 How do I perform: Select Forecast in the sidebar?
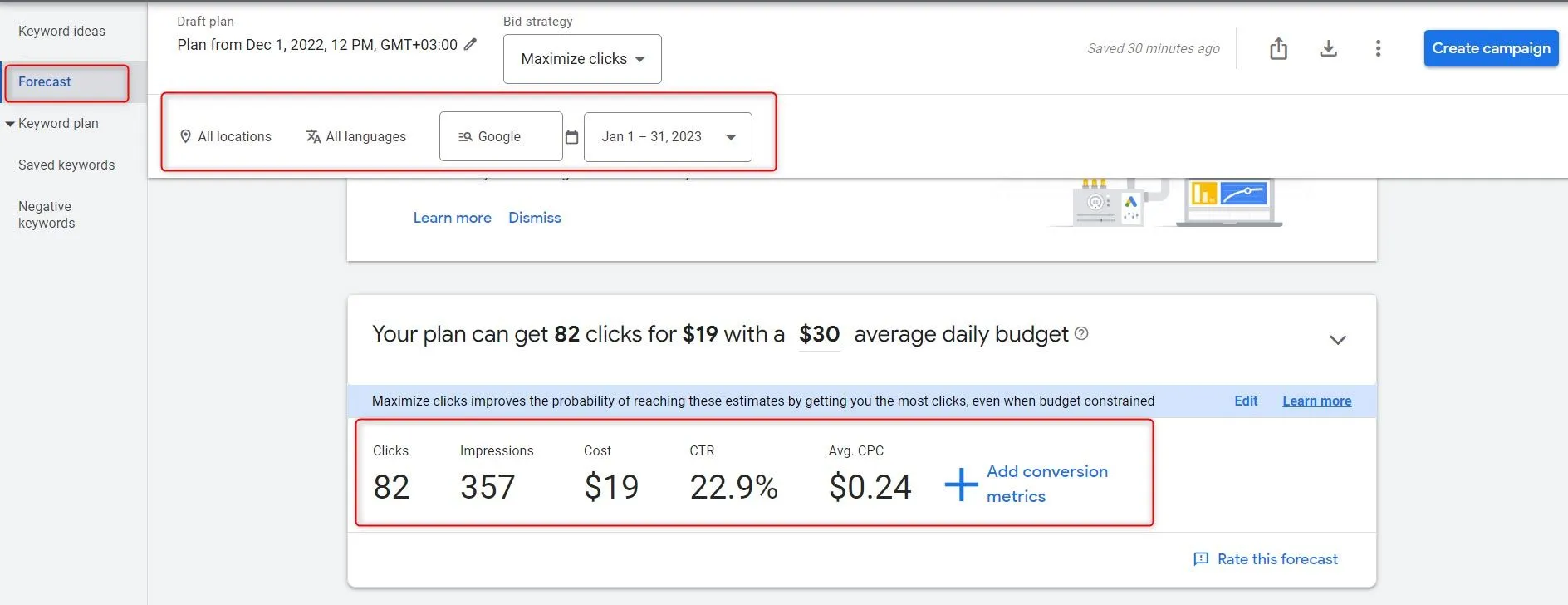coord(45,82)
